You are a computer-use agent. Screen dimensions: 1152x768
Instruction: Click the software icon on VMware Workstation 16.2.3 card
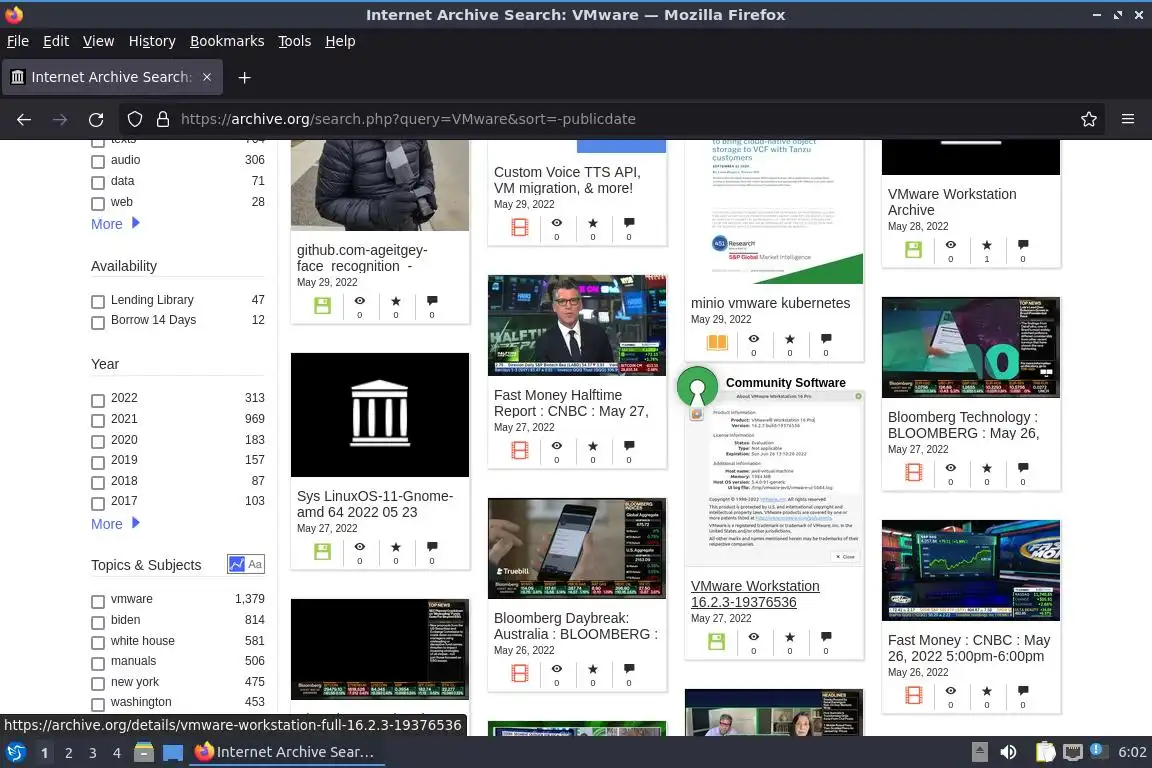[x=716, y=641]
